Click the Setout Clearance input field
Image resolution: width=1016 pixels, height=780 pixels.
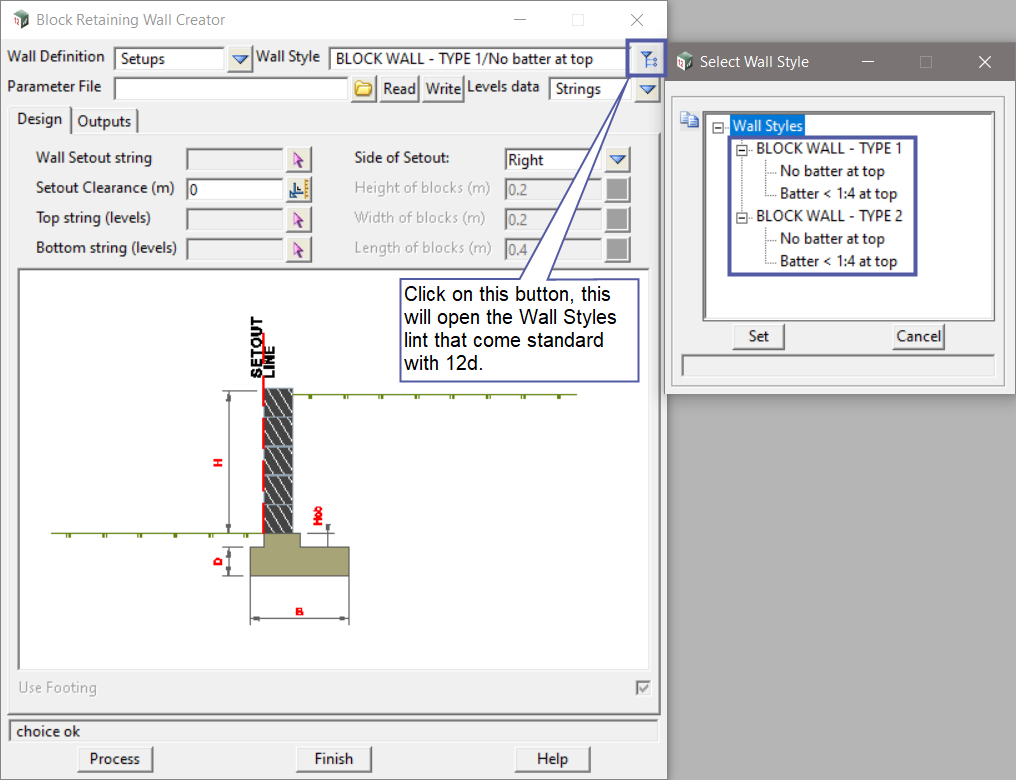point(234,189)
